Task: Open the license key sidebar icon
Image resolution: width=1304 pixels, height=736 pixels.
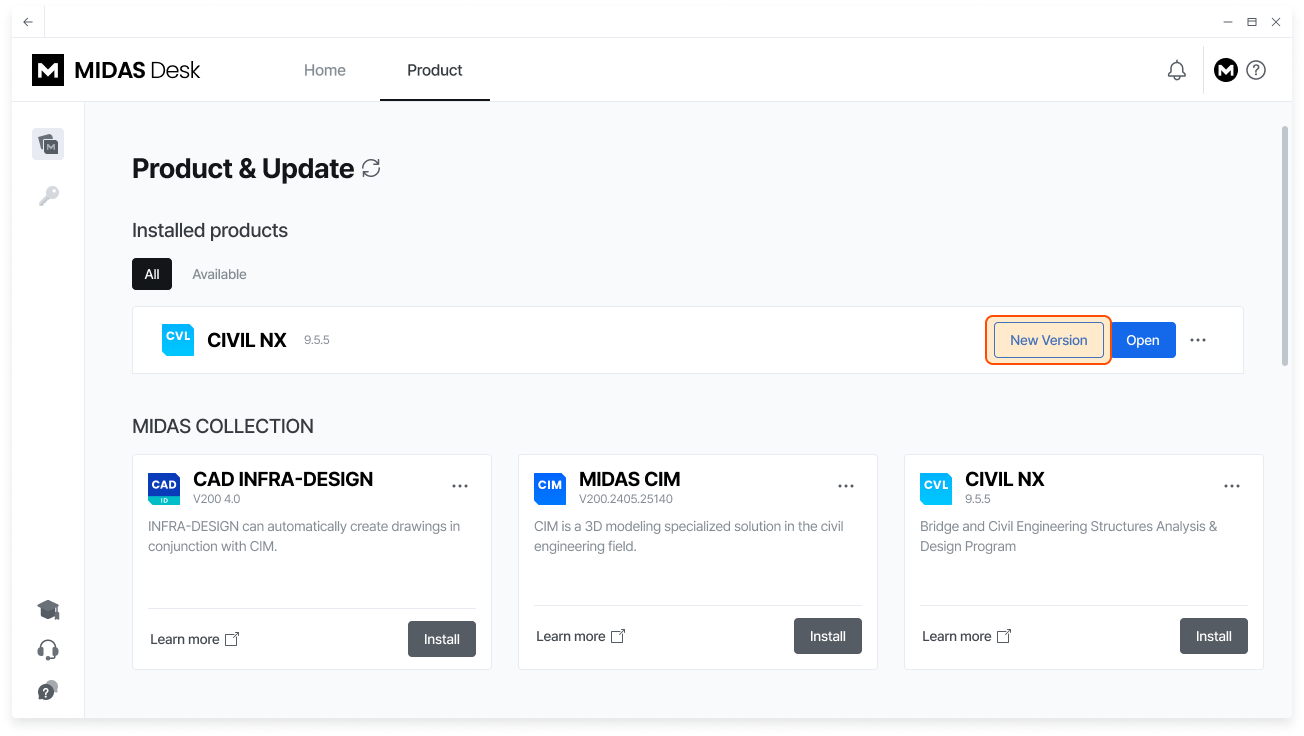Action: tap(48, 196)
